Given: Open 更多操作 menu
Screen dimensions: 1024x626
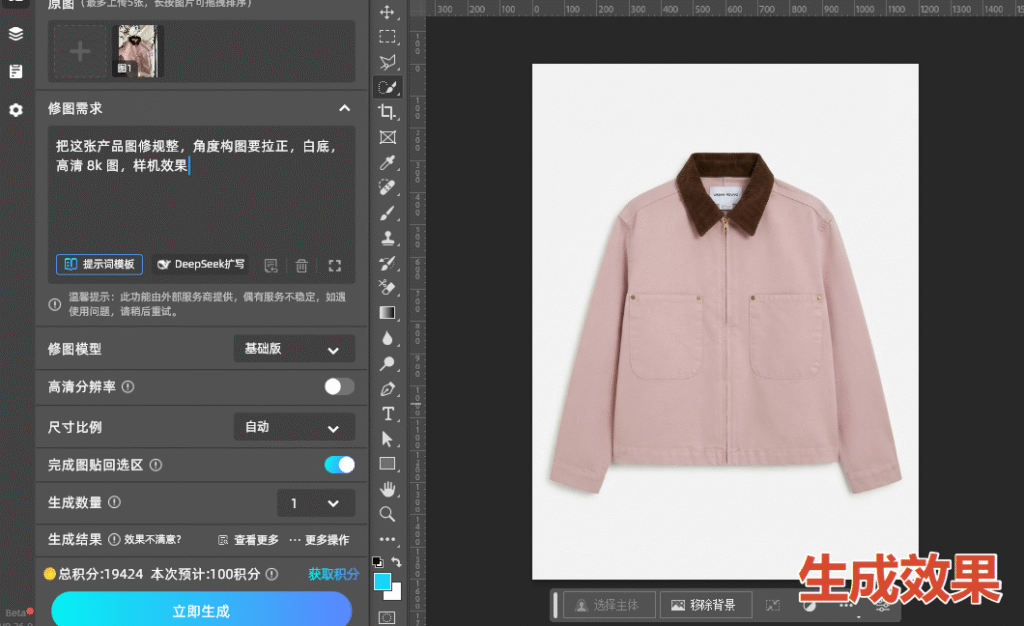Looking at the screenshot, I should (x=319, y=540).
